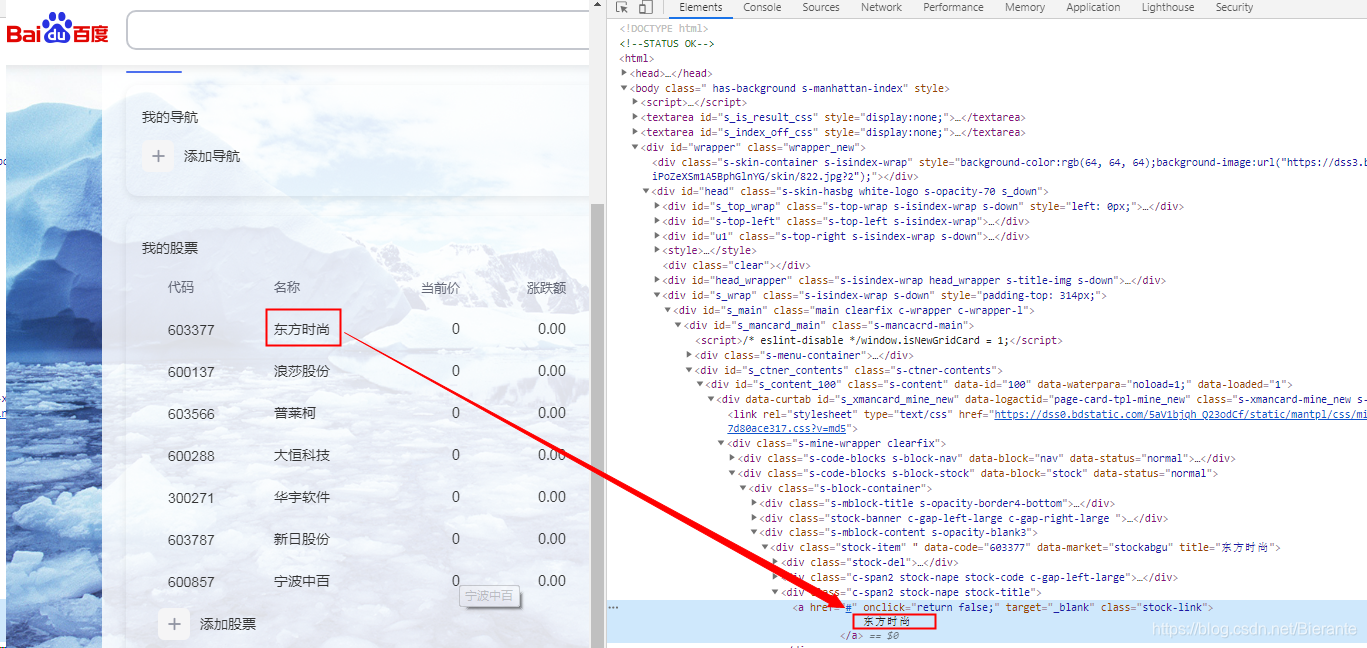This screenshot has height=648, width=1367.
Task: Expand the head element node
Action: 625,73
